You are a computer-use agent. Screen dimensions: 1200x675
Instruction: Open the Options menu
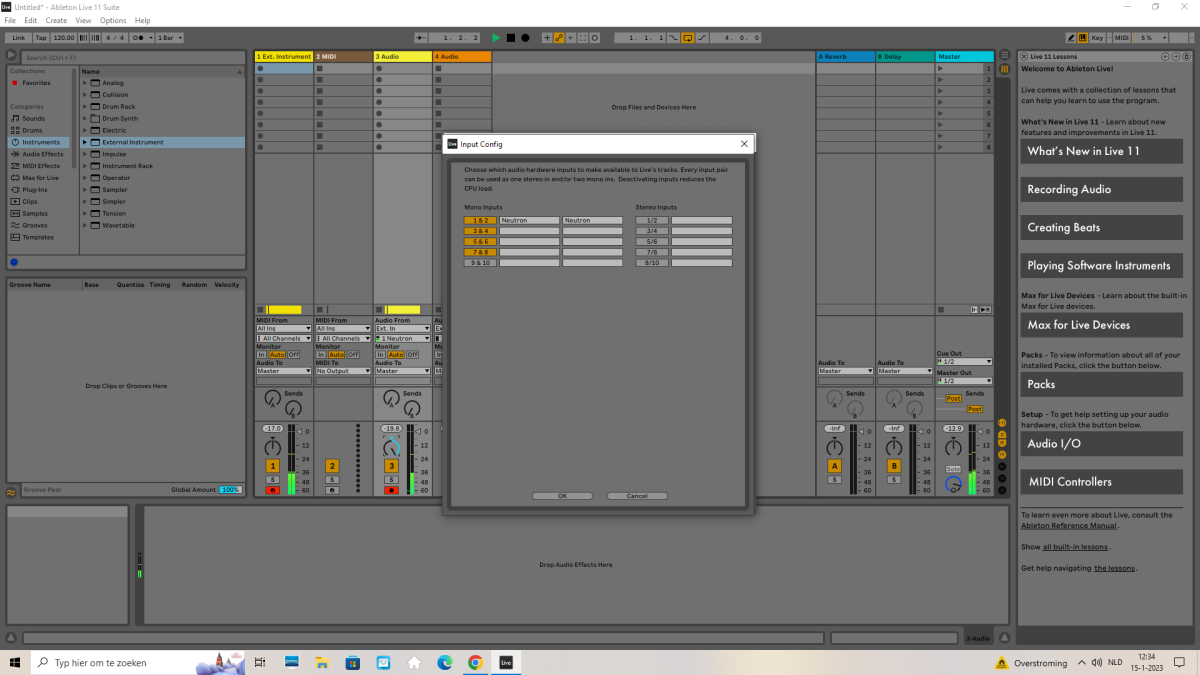coord(113,20)
